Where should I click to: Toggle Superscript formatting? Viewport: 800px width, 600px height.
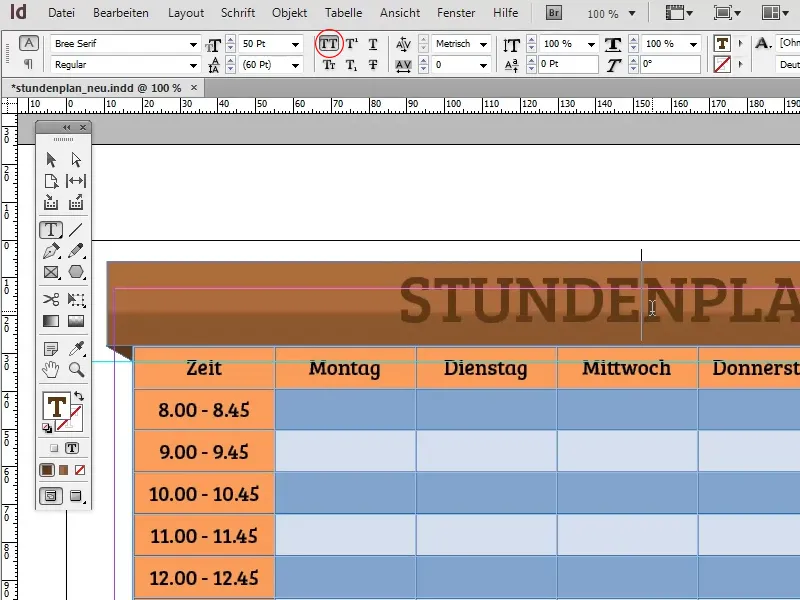pos(352,44)
